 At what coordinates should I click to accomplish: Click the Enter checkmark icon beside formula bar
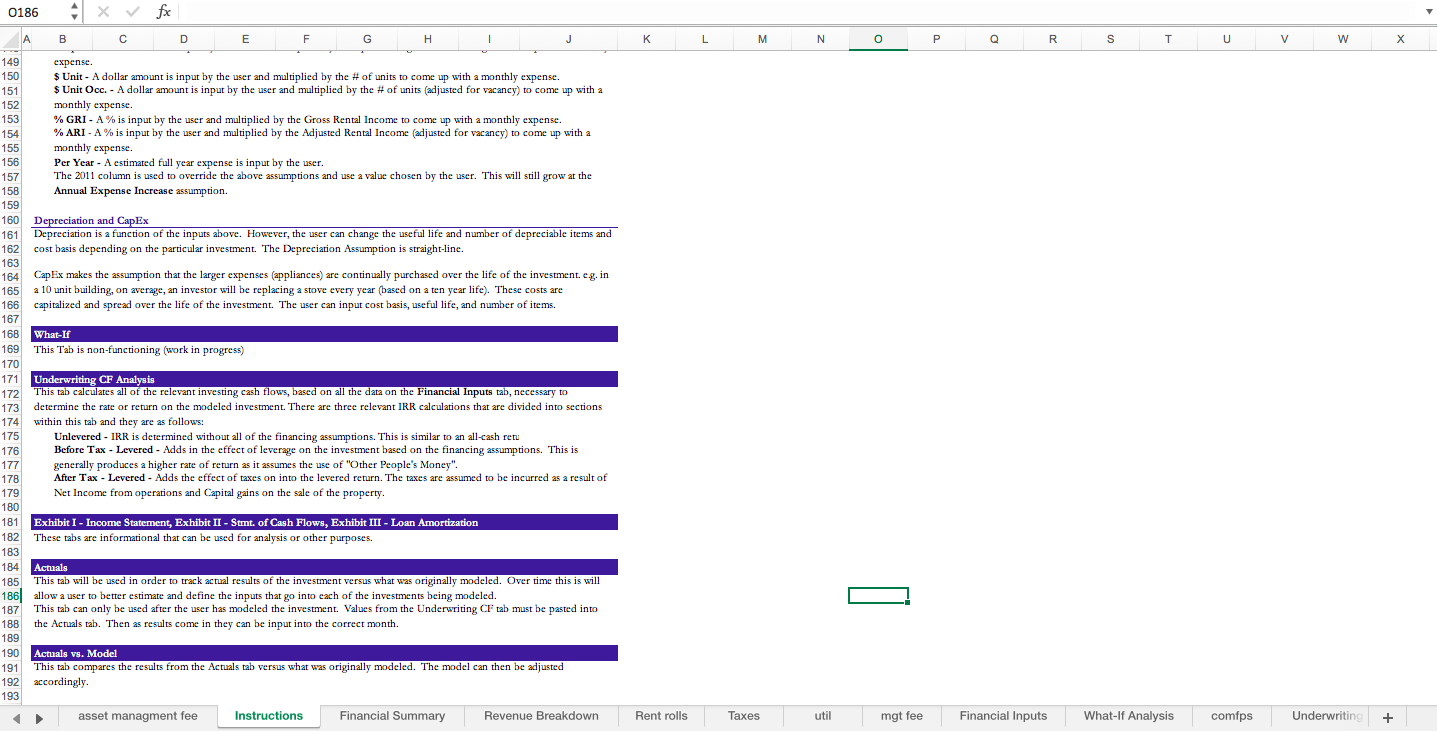(133, 12)
